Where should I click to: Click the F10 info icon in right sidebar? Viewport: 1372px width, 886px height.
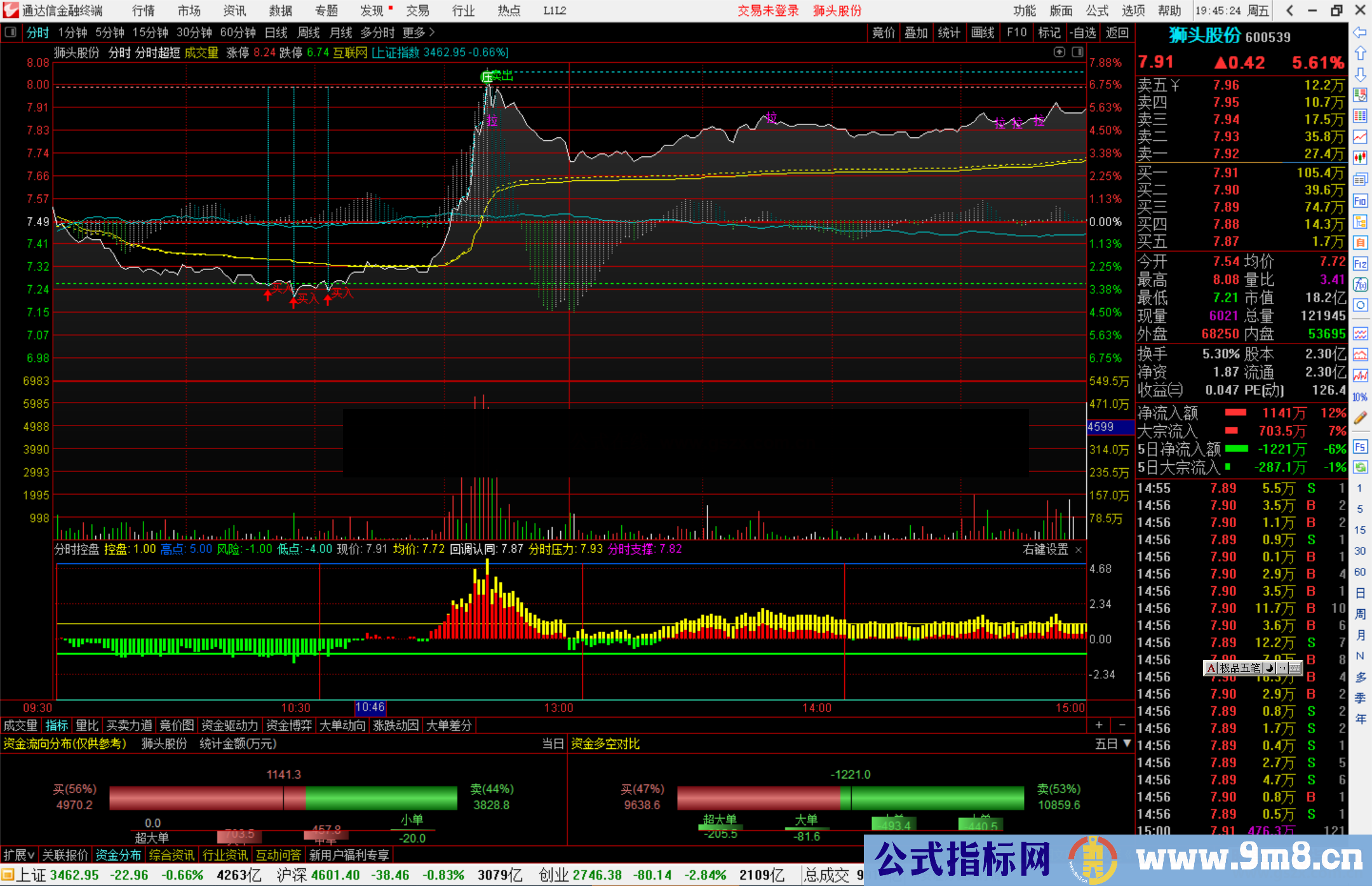pos(1361,200)
